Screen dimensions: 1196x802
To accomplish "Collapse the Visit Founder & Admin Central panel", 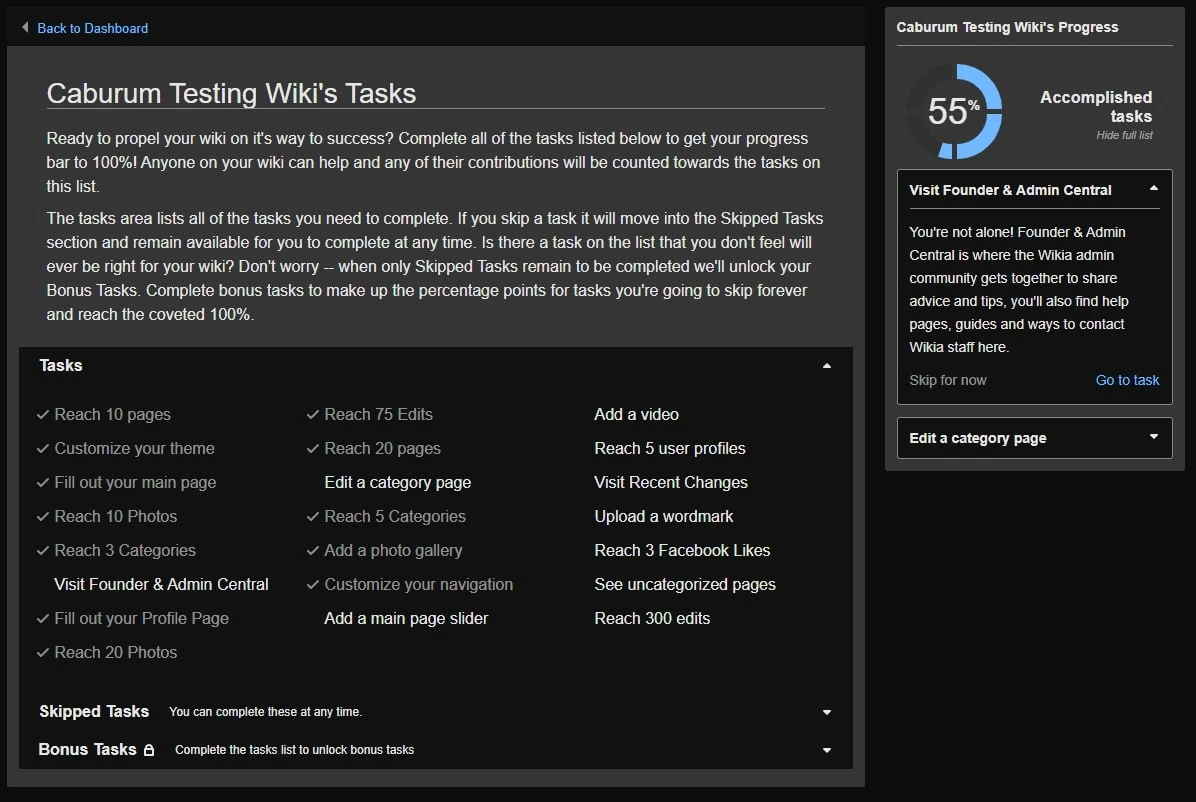I will [1153, 189].
